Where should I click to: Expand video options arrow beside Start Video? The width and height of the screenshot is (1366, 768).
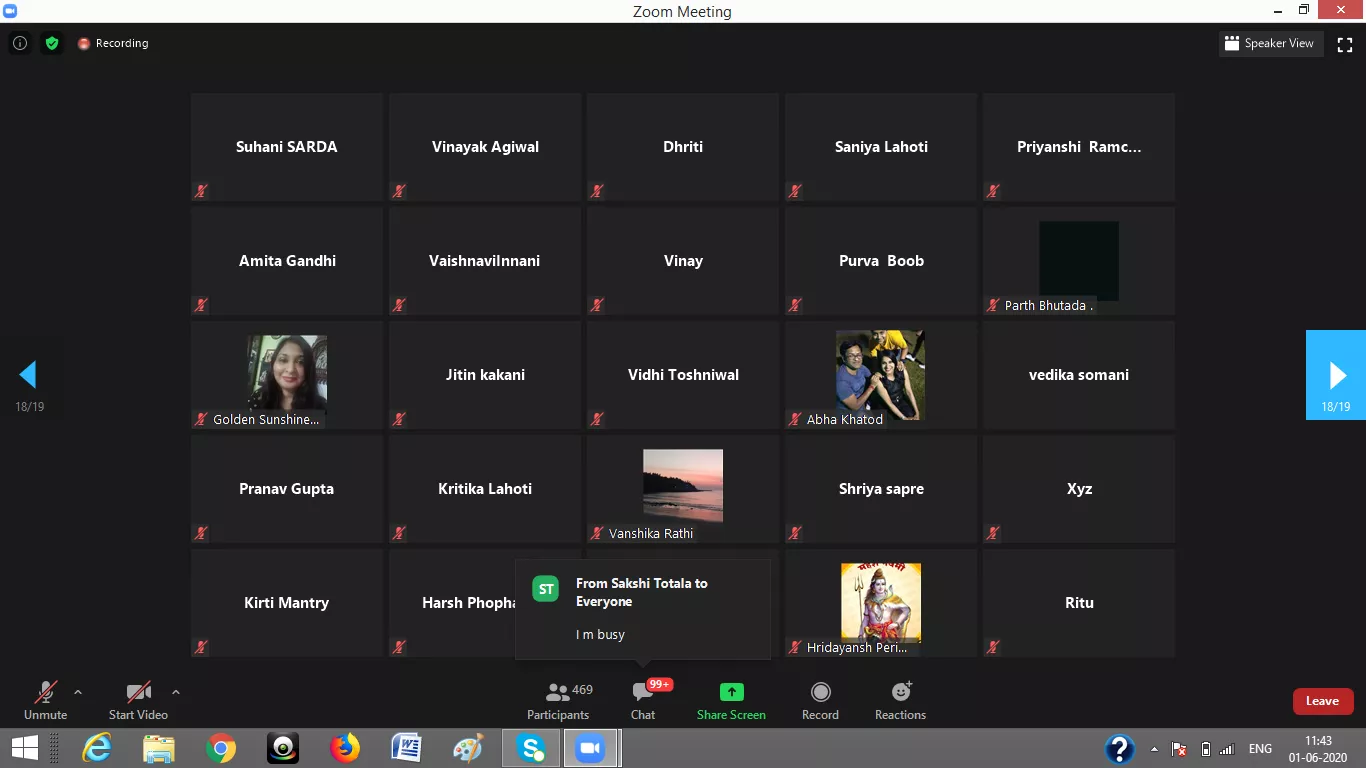(x=176, y=692)
